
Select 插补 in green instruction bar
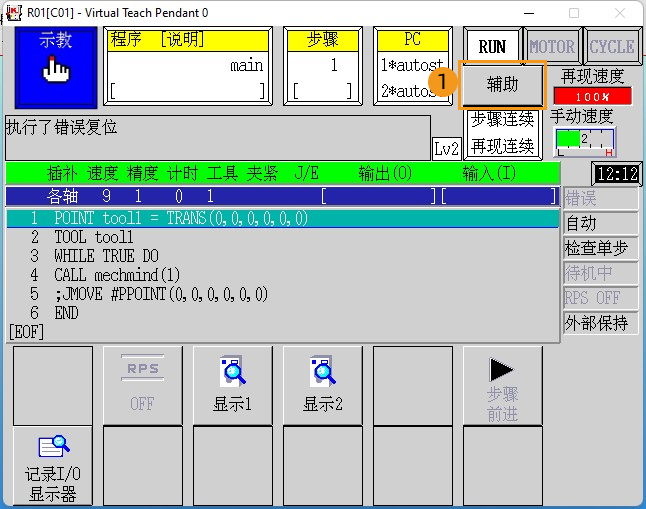pyautogui.click(x=62, y=173)
